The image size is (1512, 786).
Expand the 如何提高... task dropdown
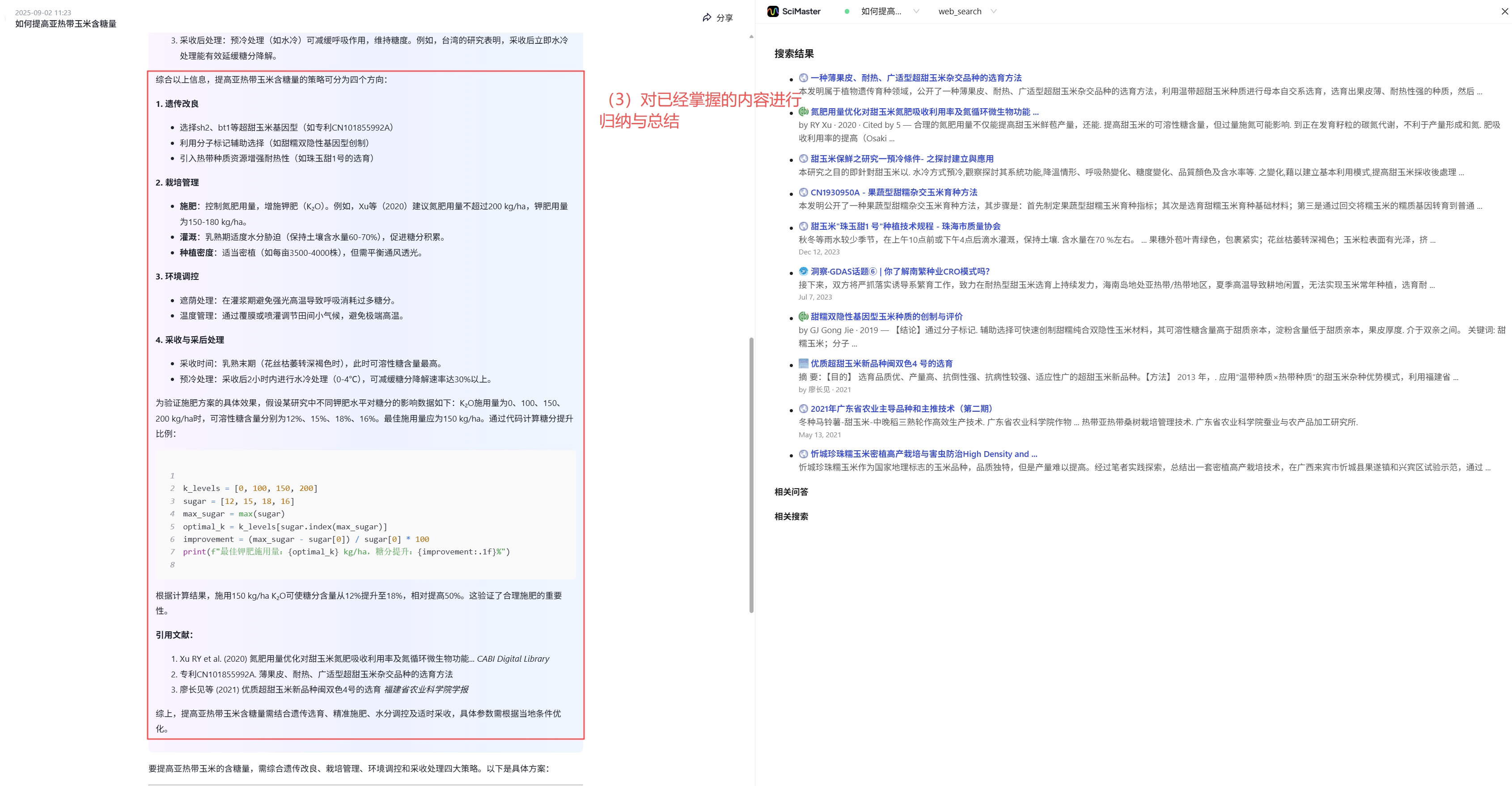pyautogui.click(x=916, y=11)
